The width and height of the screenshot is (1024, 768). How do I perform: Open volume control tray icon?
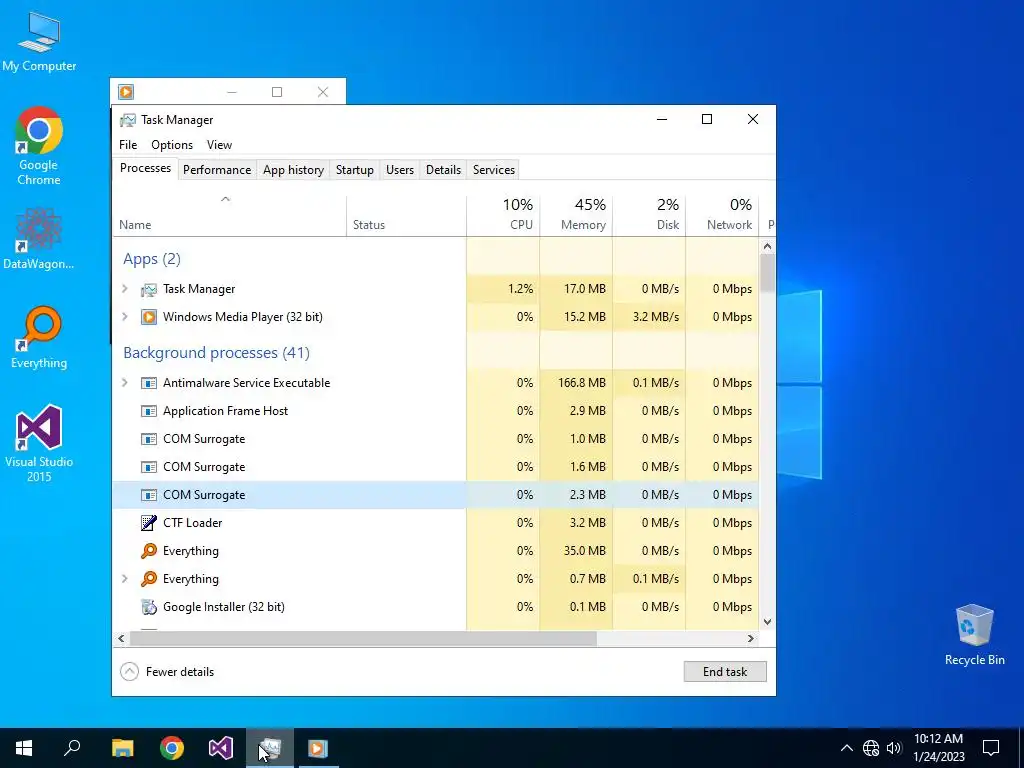coord(894,748)
